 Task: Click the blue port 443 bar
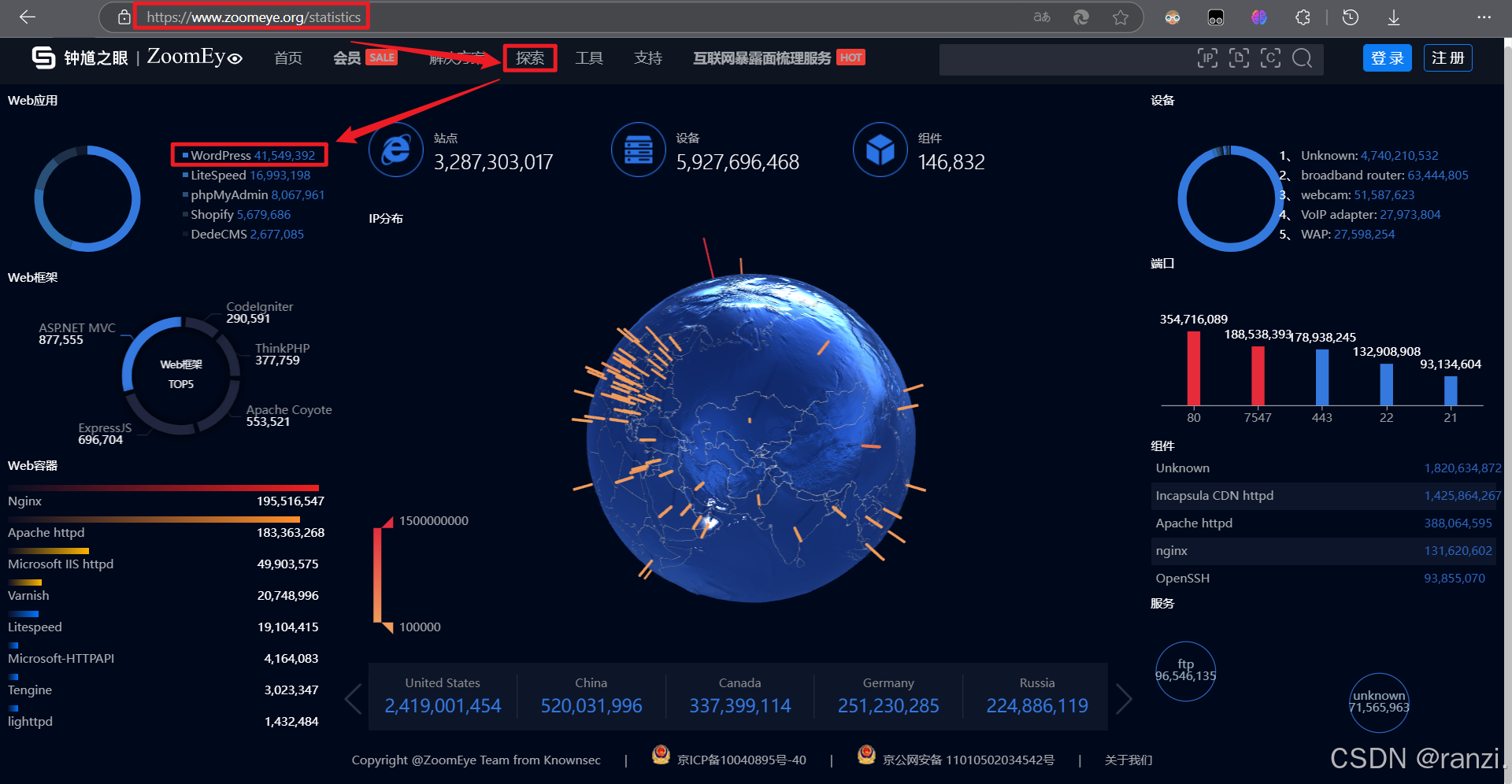(1322, 377)
